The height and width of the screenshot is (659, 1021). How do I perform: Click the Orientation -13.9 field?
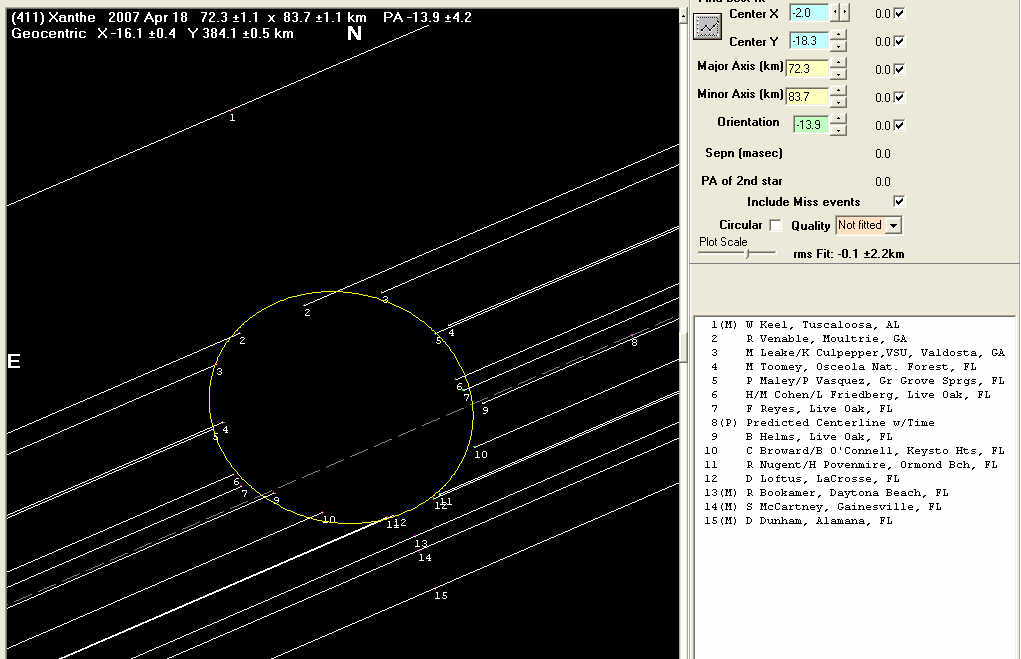[x=811, y=124]
